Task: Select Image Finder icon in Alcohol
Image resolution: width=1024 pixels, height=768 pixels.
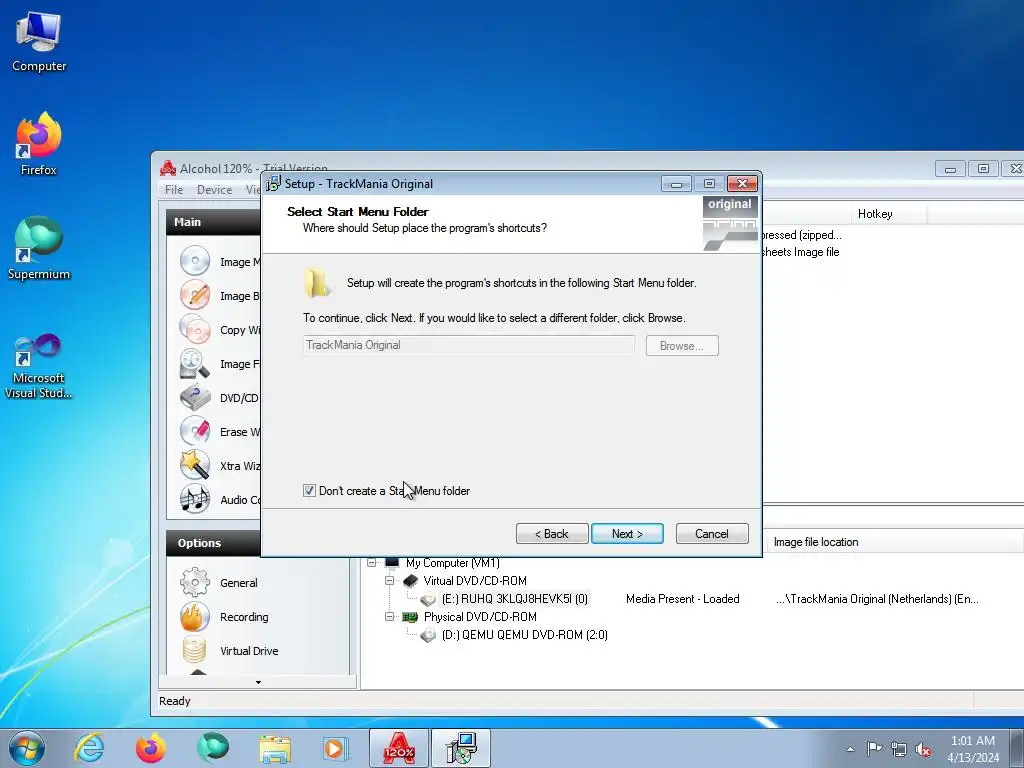Action: 195,364
